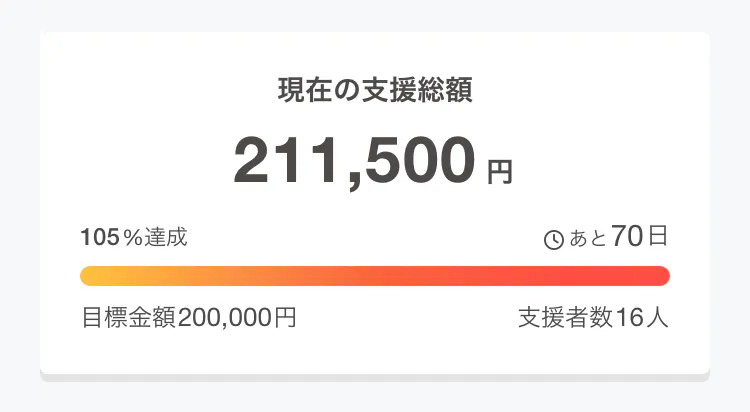This screenshot has width=750, height=412.
Task: Click the gray shadow strip under the card
Action: coord(375,377)
